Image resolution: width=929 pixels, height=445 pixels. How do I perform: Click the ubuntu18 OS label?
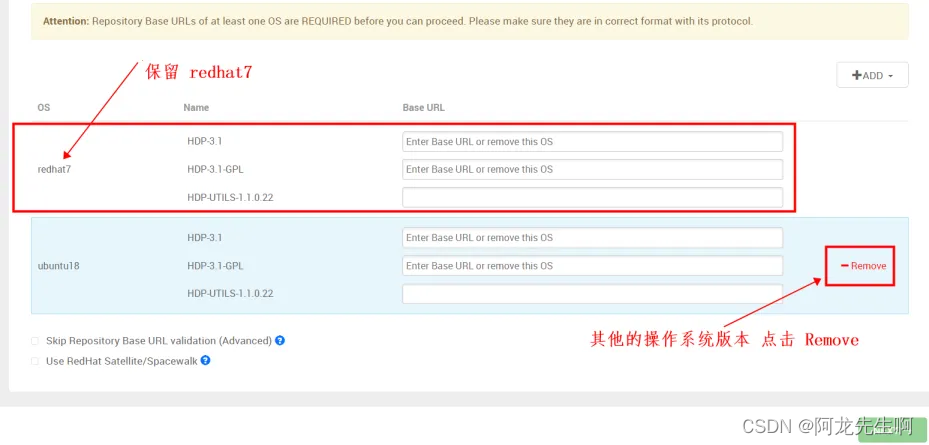point(59,266)
